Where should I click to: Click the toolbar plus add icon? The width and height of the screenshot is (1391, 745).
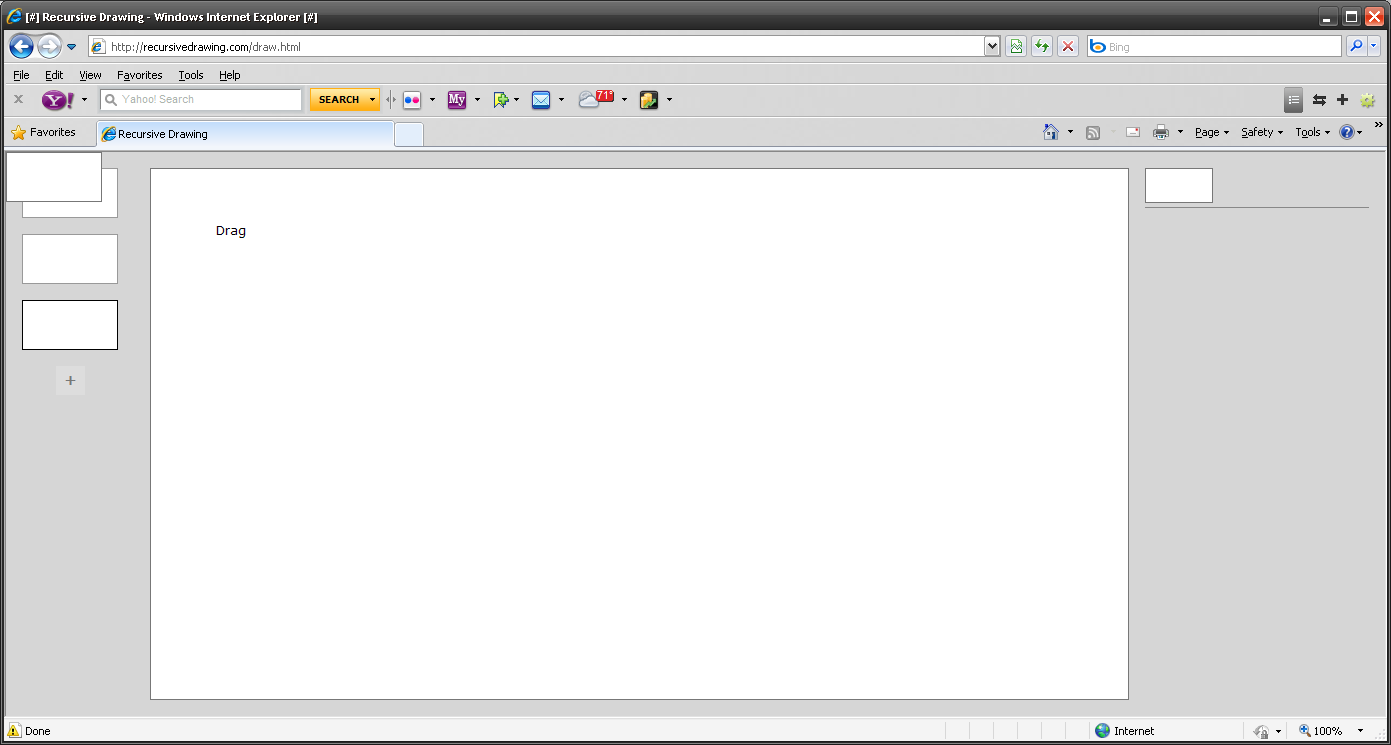(x=1342, y=99)
